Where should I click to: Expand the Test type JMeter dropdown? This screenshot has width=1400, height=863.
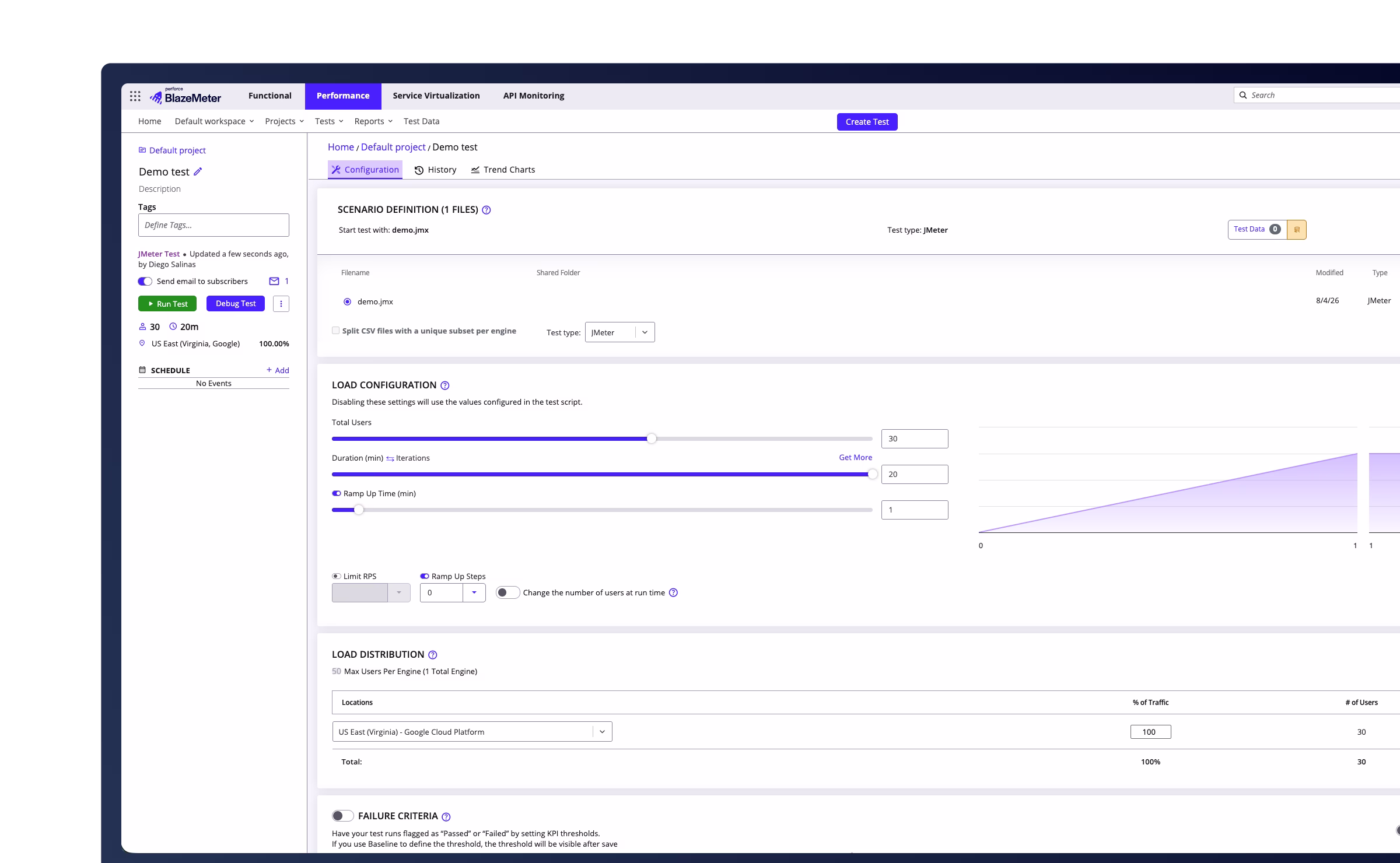point(619,332)
